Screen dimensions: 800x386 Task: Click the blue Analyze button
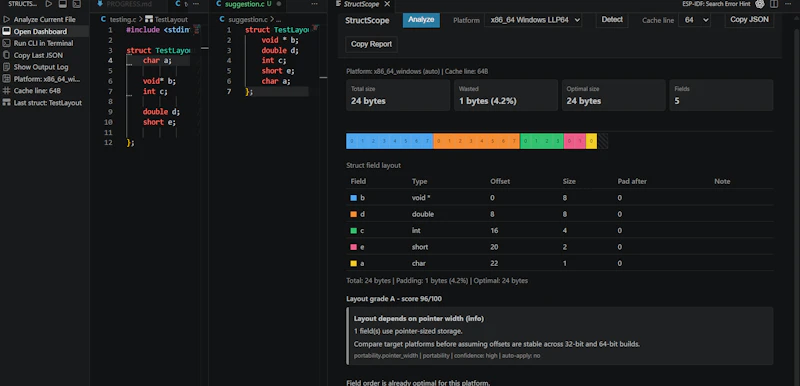pos(421,20)
